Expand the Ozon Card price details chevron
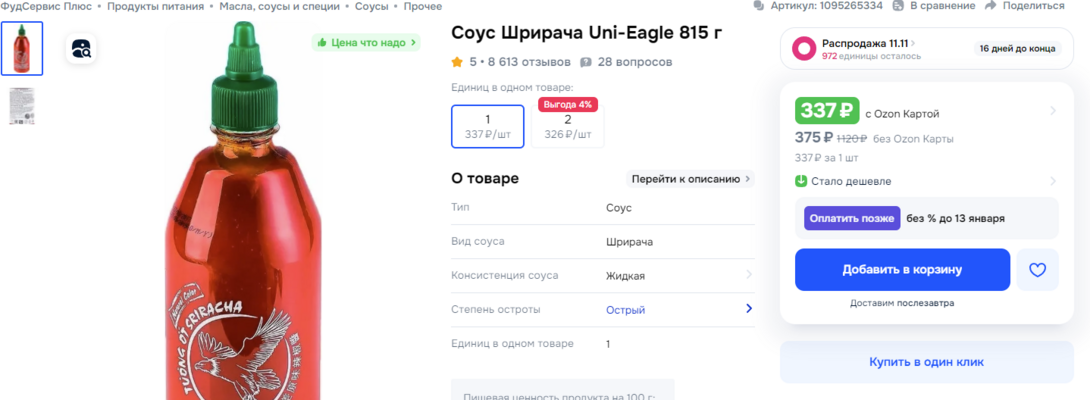 click(x=1052, y=111)
